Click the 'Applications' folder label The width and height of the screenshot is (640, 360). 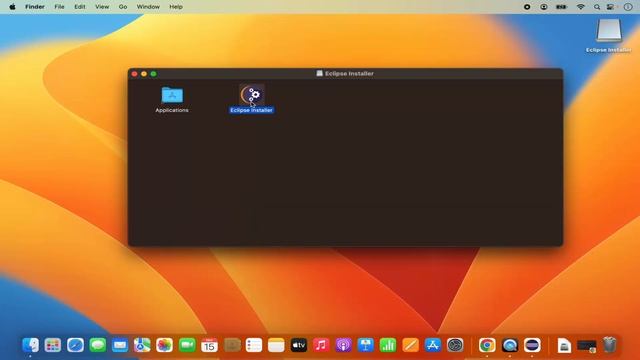(172, 110)
